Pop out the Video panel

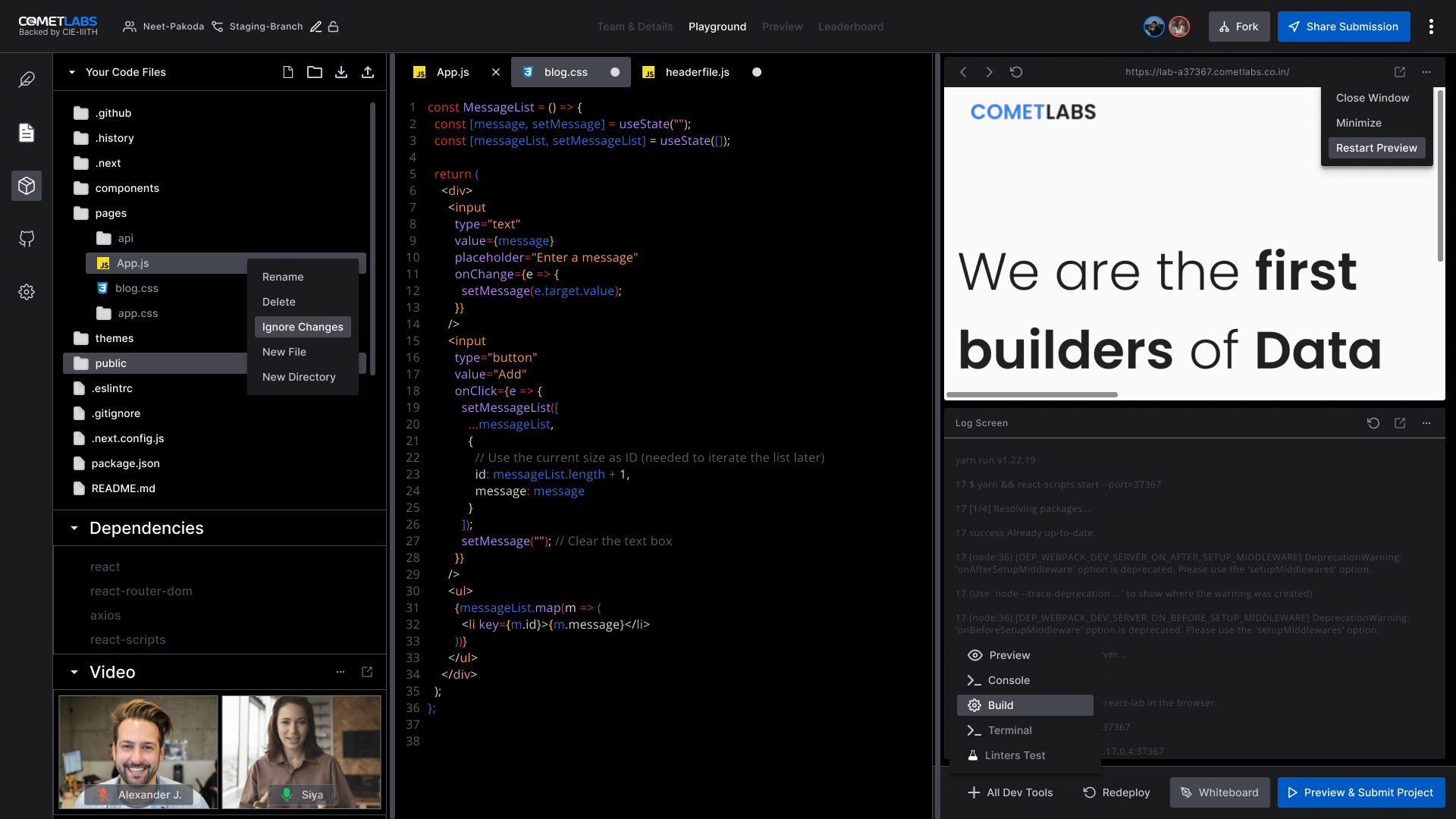367,672
